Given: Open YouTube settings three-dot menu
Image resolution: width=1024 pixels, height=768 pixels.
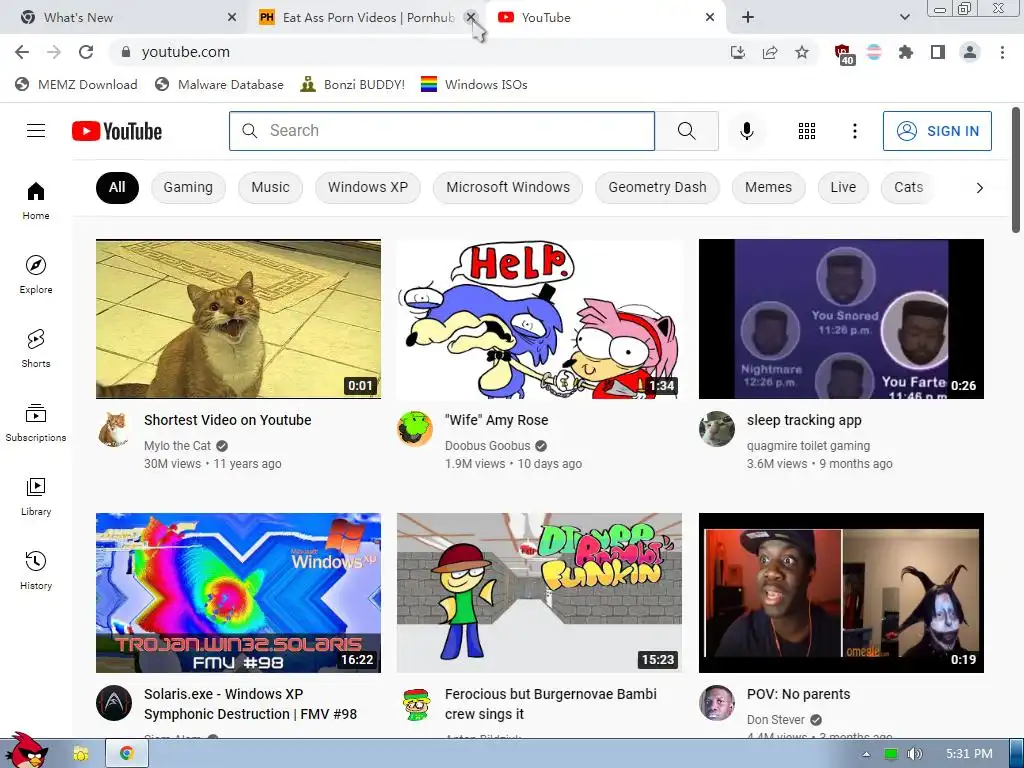Looking at the screenshot, I should tap(854, 131).
